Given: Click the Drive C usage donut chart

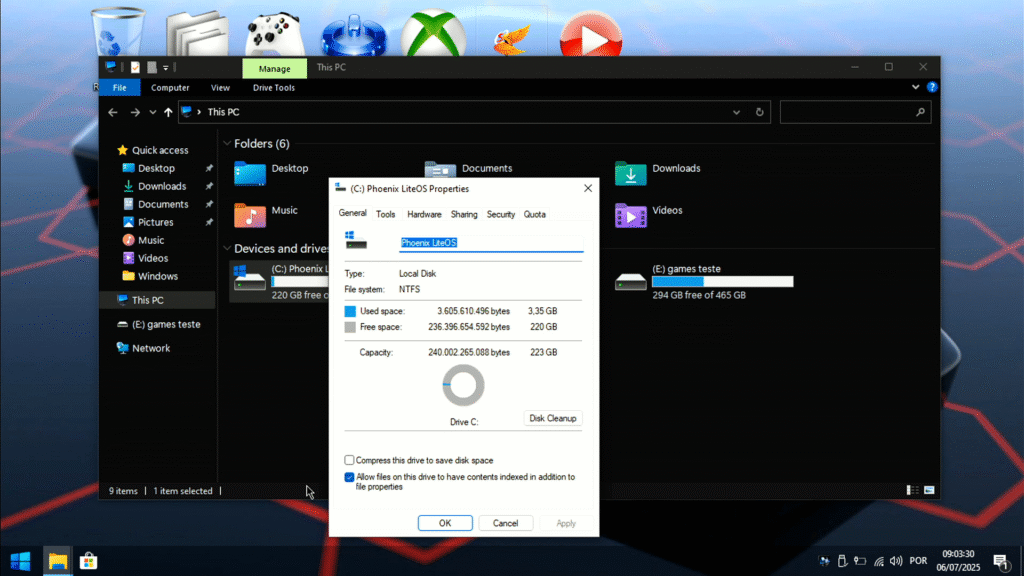Looking at the screenshot, I should tap(463, 385).
